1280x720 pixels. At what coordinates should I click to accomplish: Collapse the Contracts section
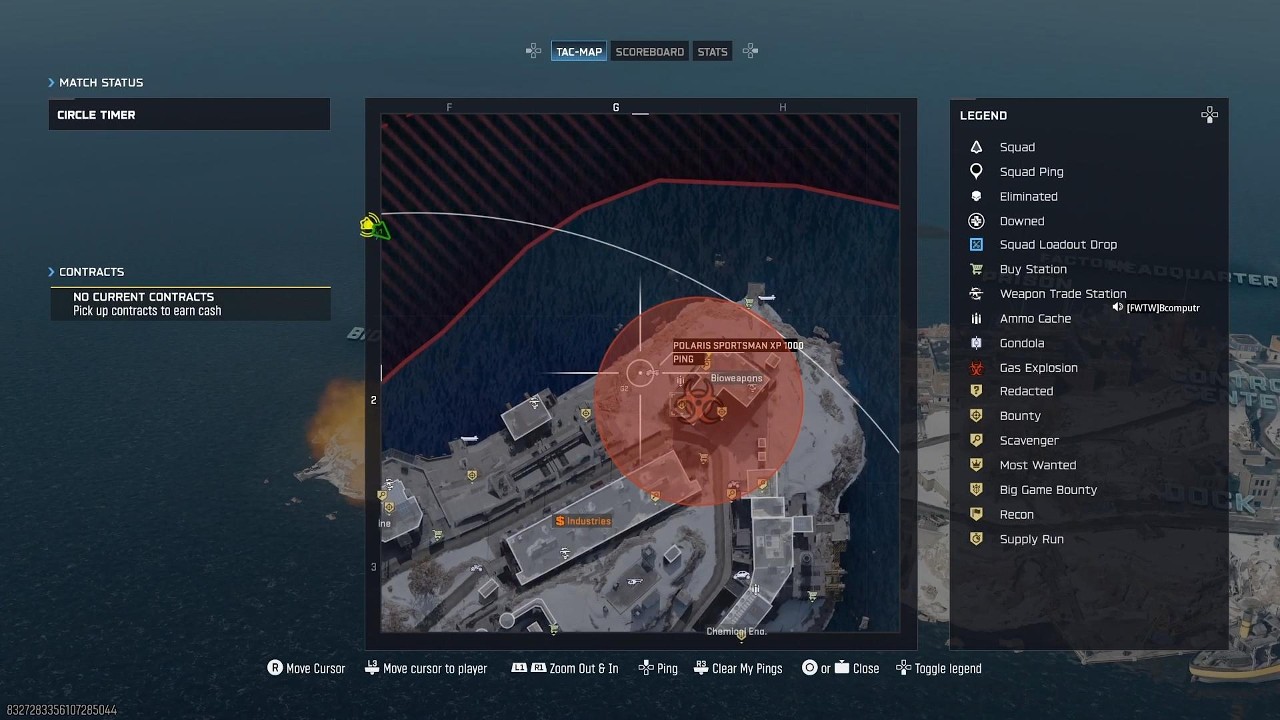pos(86,272)
